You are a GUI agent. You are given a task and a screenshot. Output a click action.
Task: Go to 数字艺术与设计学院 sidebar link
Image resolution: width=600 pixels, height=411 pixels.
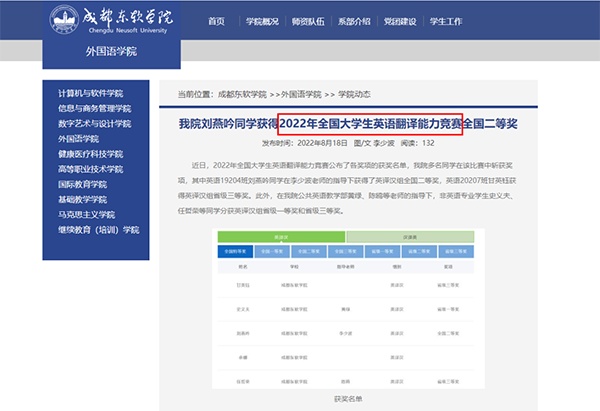point(95,124)
